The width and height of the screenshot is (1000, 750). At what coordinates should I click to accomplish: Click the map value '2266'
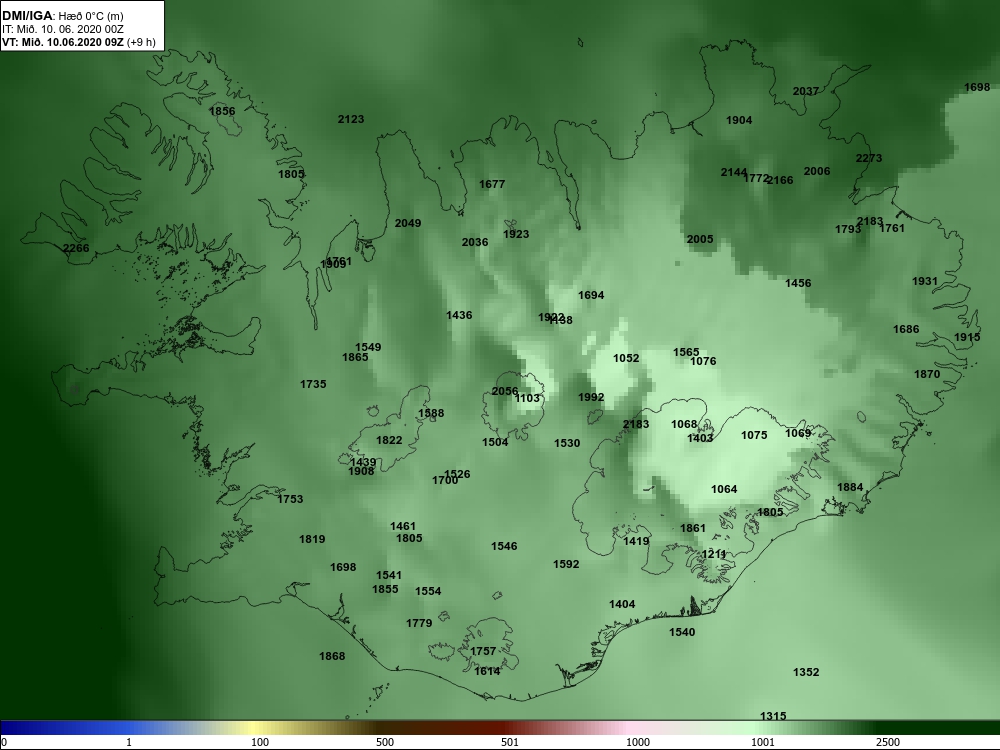(x=76, y=248)
